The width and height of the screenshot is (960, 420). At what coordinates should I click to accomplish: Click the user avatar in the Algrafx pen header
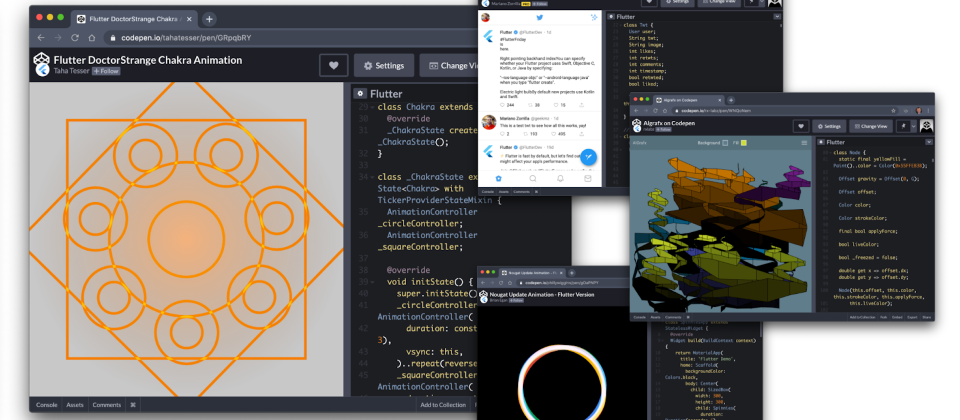(x=928, y=126)
